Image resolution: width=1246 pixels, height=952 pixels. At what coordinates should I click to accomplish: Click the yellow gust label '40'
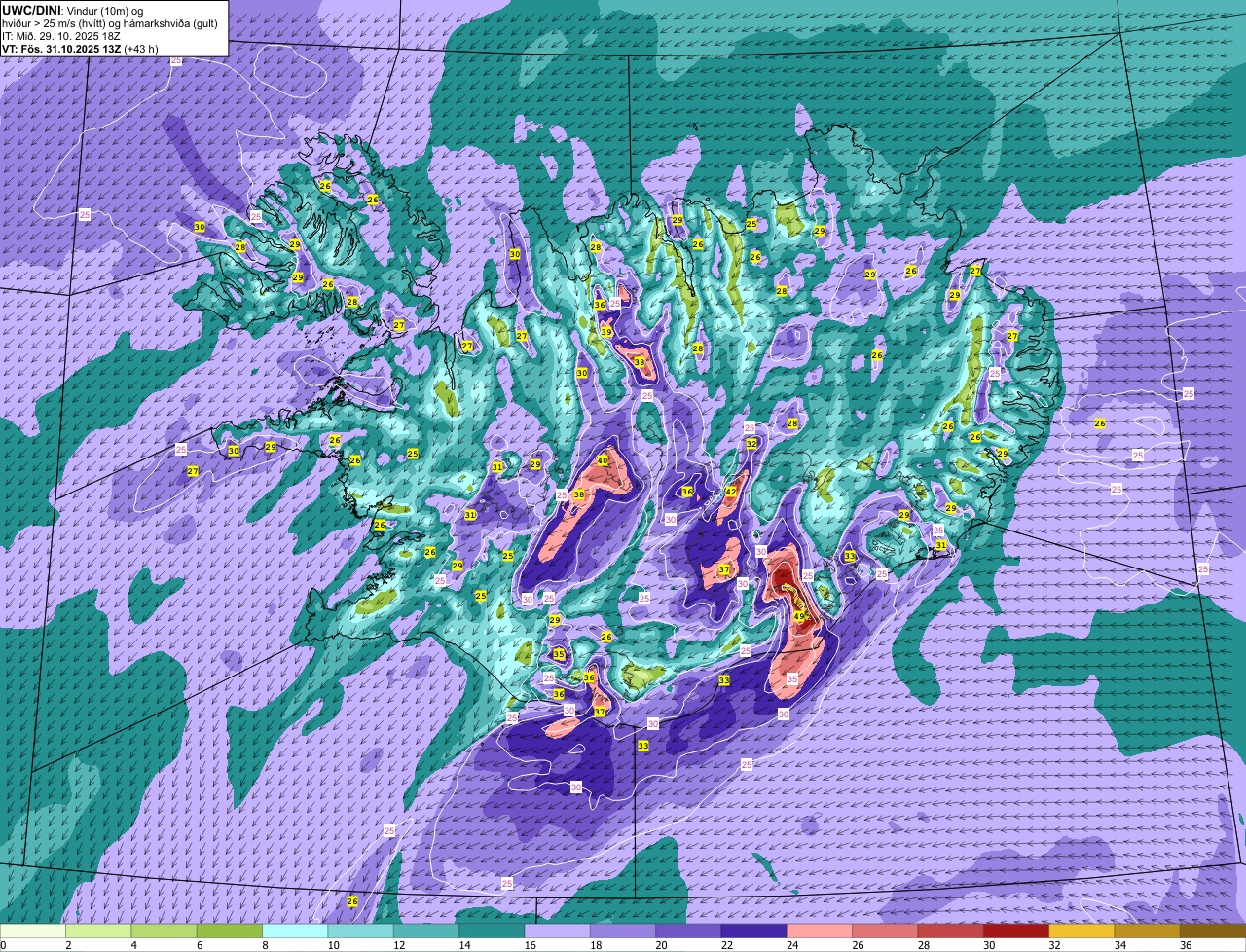603,460
